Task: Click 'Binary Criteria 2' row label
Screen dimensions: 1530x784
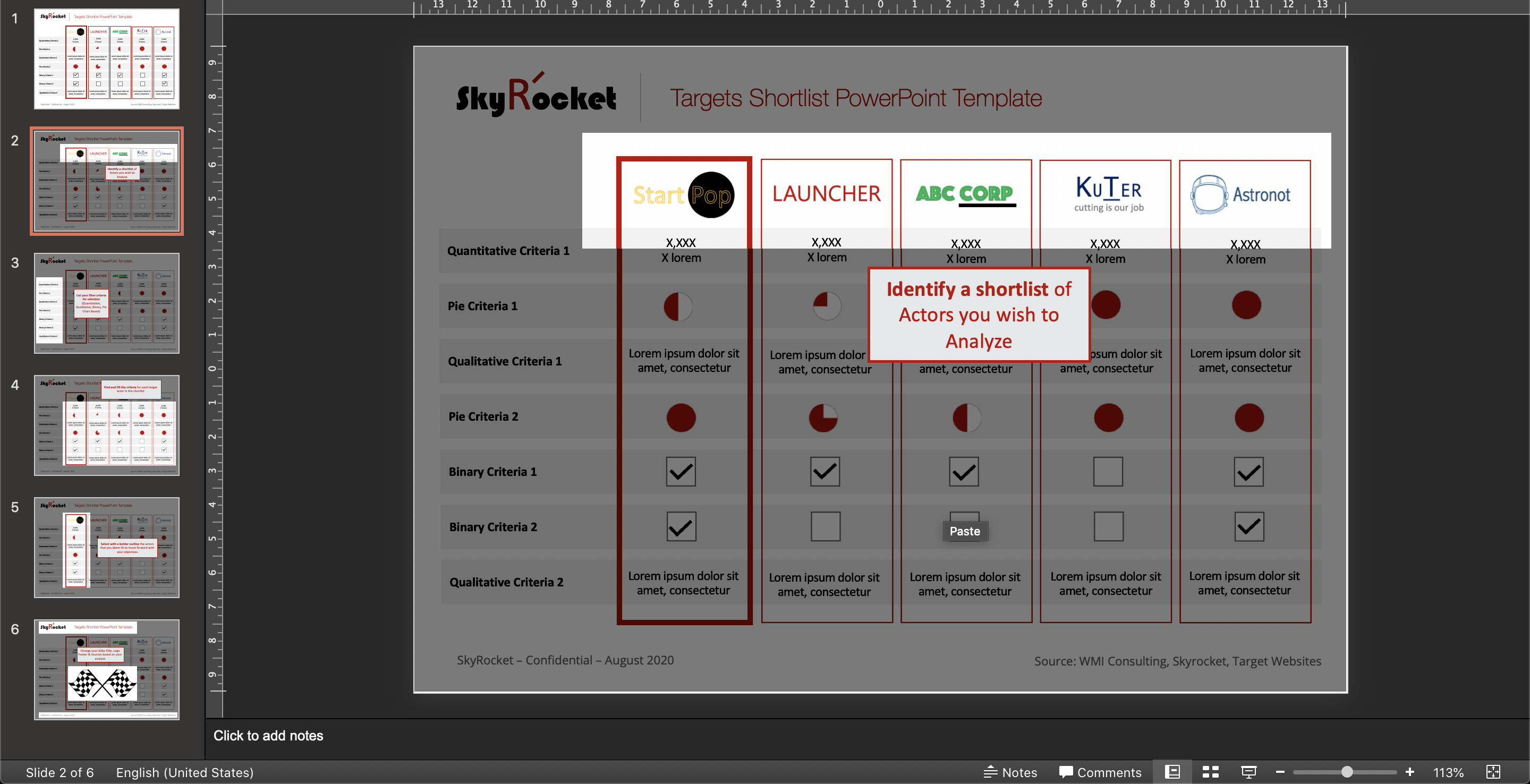Action: click(x=494, y=527)
